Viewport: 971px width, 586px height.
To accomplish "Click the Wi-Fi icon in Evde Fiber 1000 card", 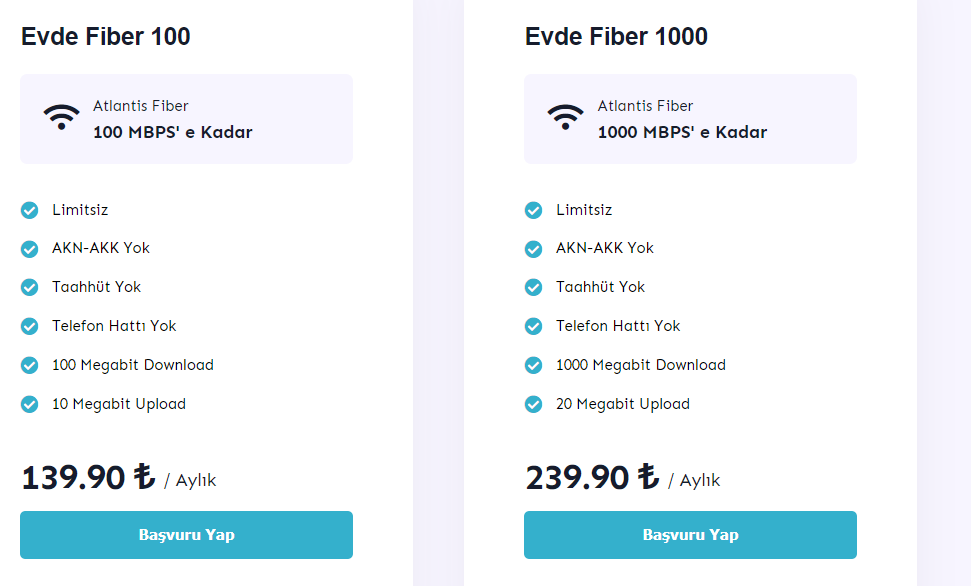I will point(565,117).
